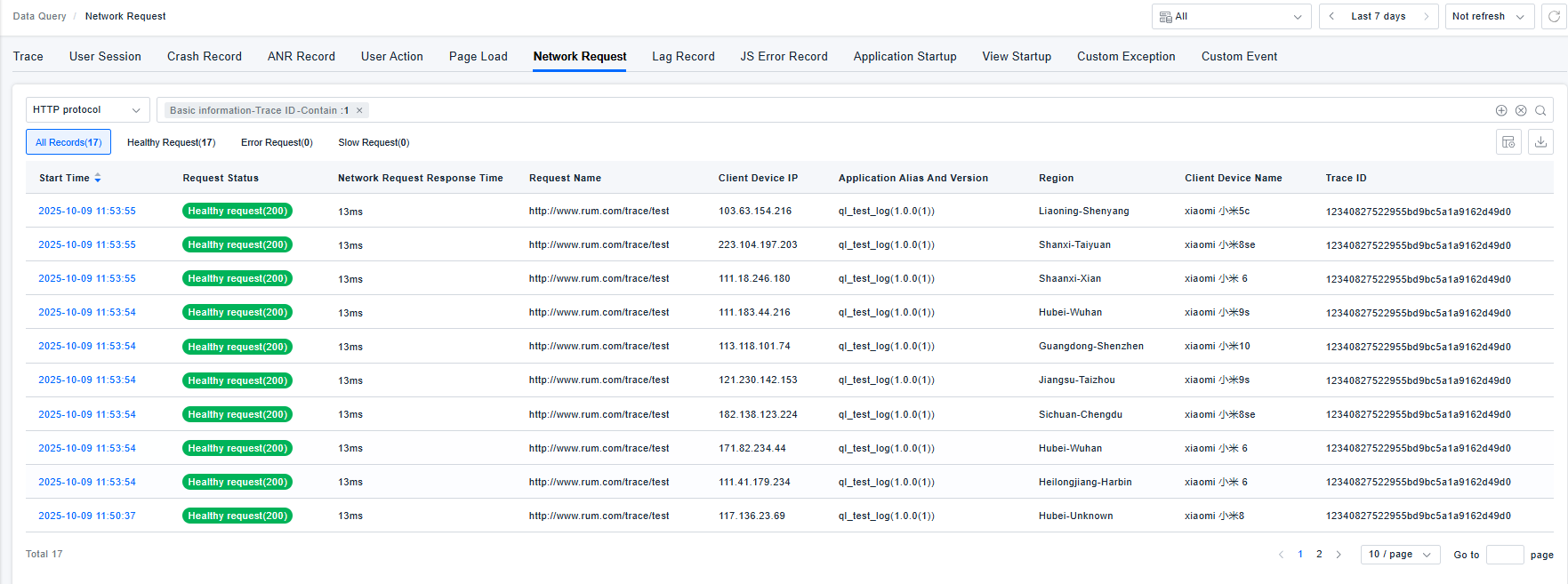
Task: Open the 10 / page size dropdown
Action: tap(1400, 555)
